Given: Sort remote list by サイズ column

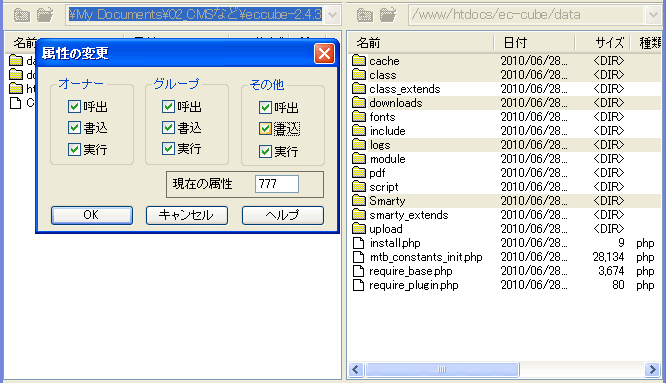Looking at the screenshot, I should click(x=602, y=42).
